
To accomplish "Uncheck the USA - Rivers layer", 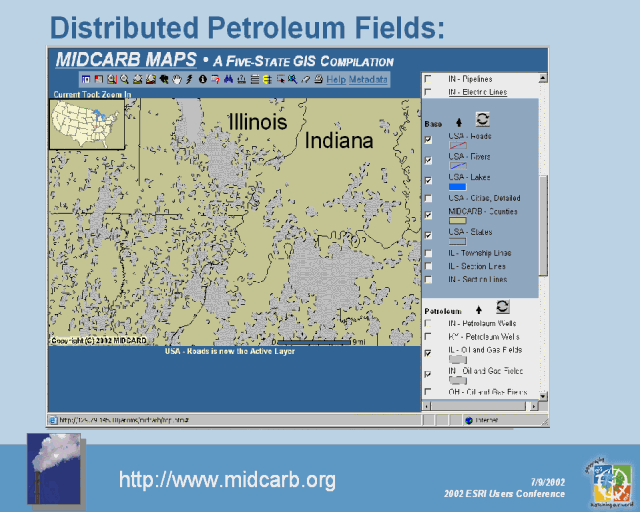I will [x=428, y=160].
